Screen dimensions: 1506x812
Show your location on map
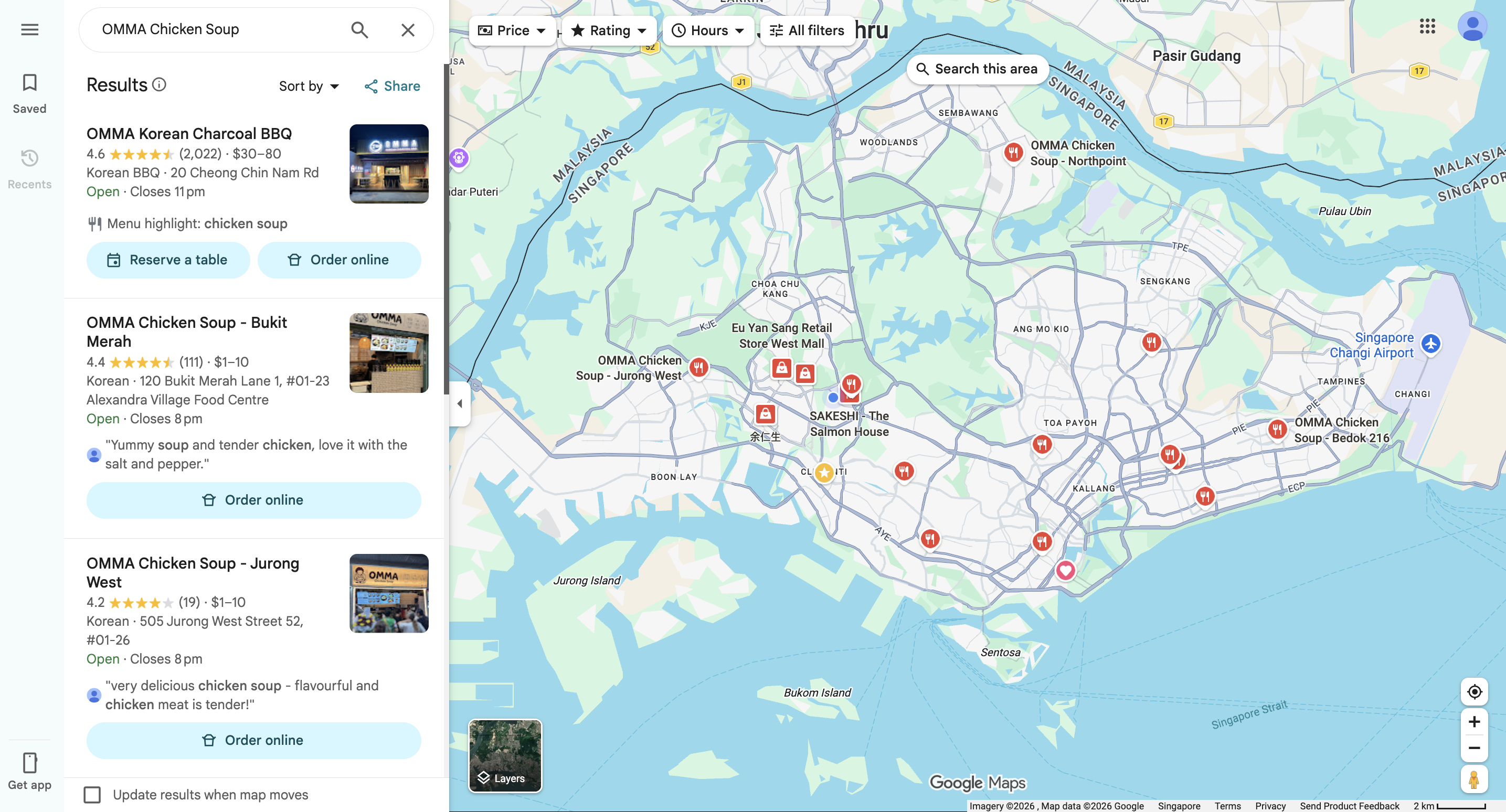(x=1474, y=691)
